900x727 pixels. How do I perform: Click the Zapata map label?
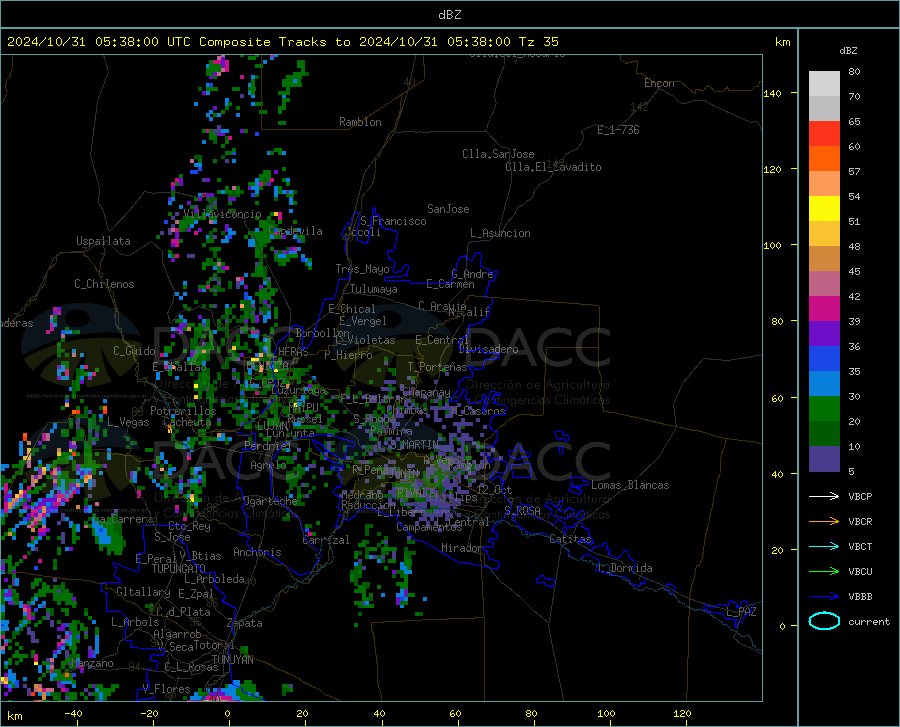(x=245, y=623)
